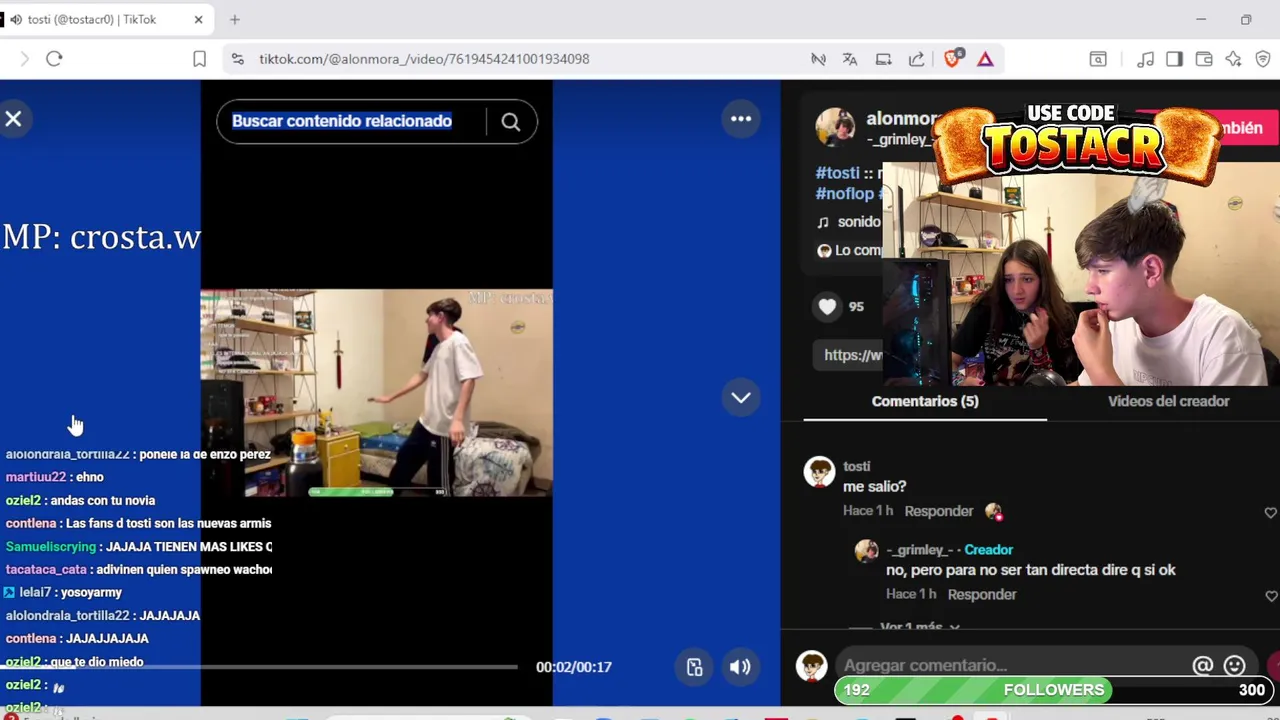Open tosti's commenter avatar
This screenshot has width=1280, height=720.
pyautogui.click(x=819, y=472)
